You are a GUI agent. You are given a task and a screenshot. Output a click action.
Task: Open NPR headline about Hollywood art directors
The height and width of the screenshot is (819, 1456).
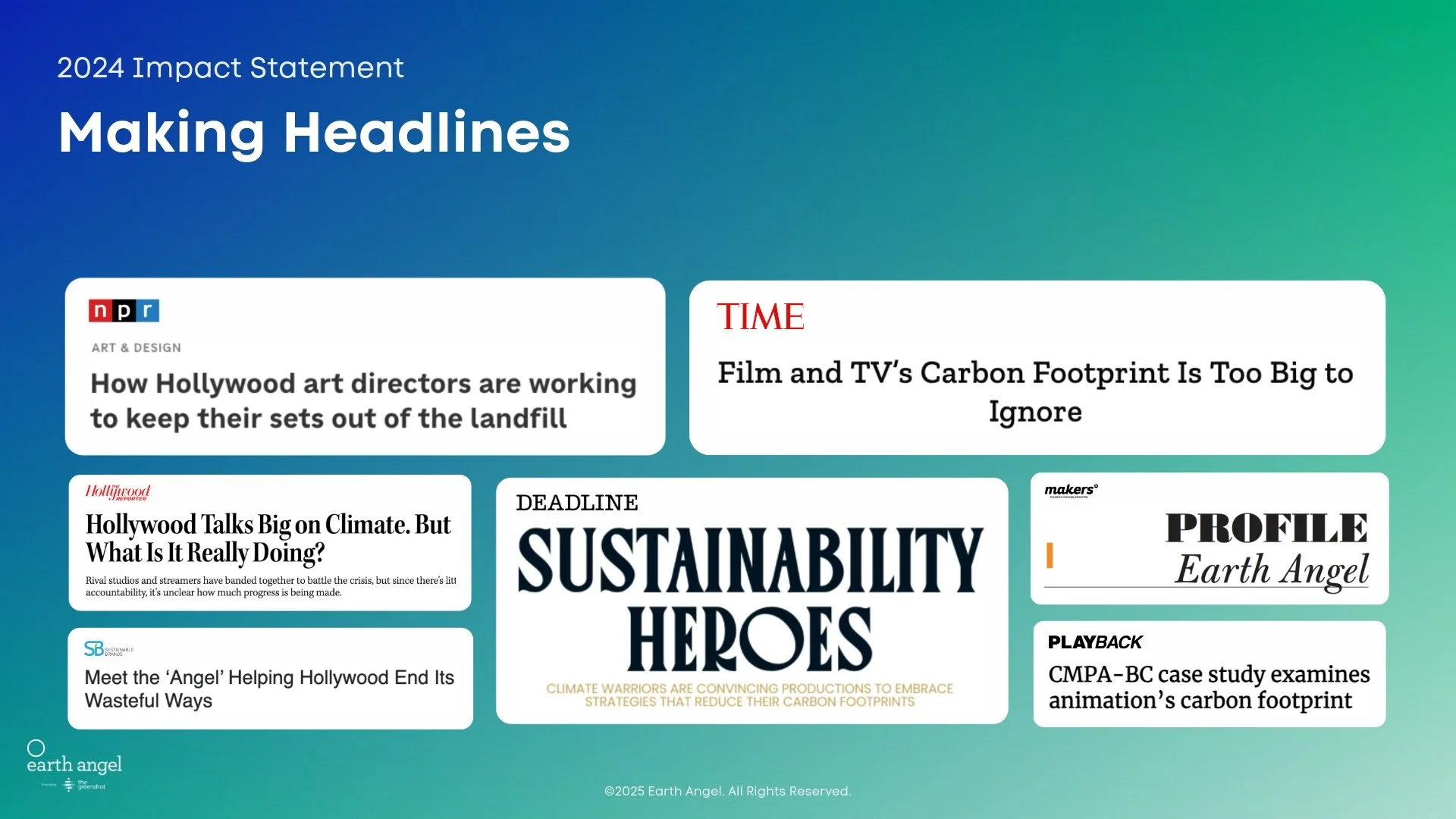click(362, 400)
